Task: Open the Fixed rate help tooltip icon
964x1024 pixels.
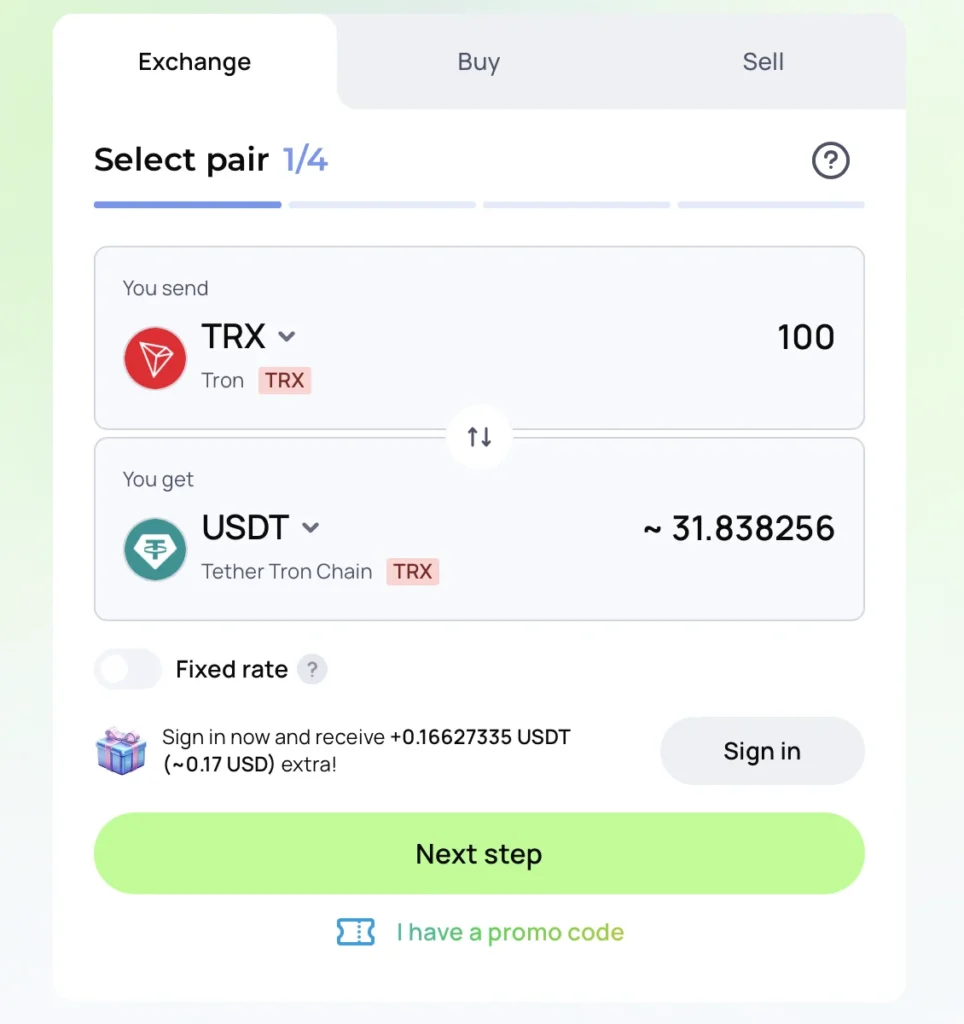Action: (x=312, y=669)
